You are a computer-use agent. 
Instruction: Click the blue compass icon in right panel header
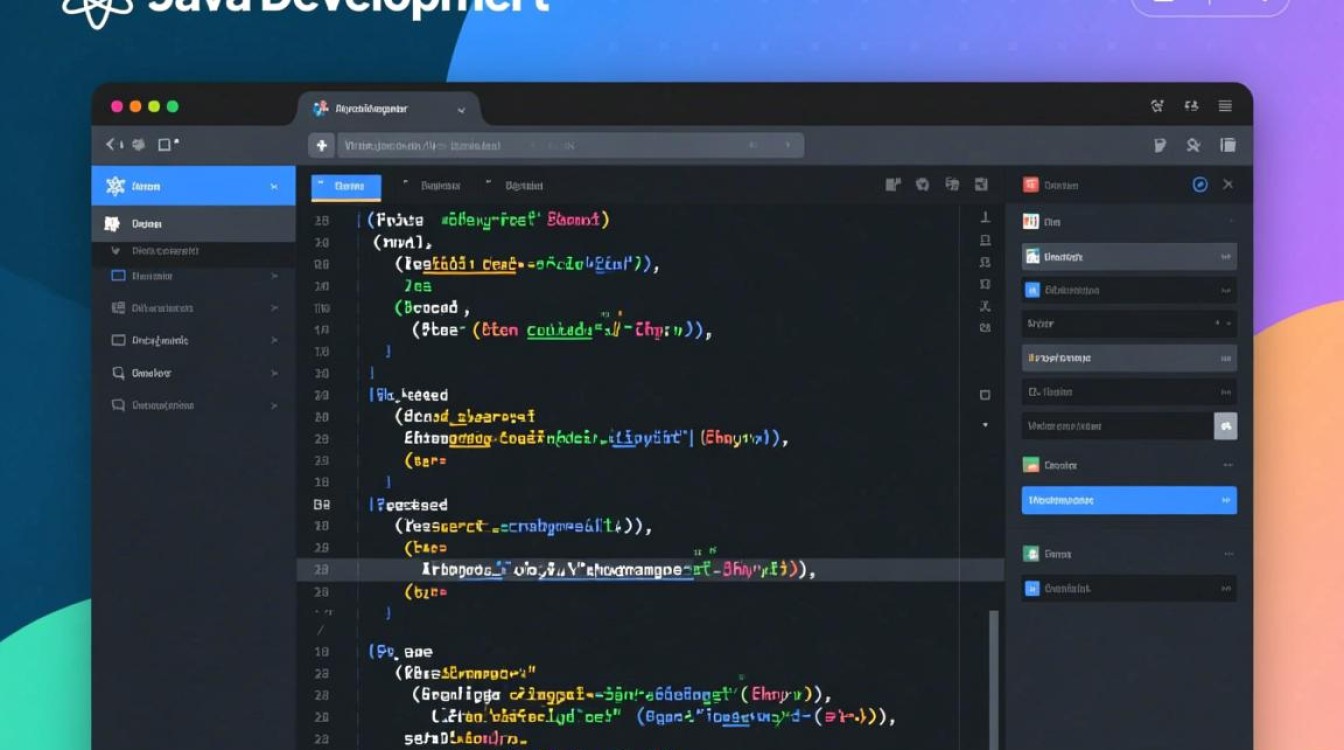pyautogui.click(x=1200, y=185)
